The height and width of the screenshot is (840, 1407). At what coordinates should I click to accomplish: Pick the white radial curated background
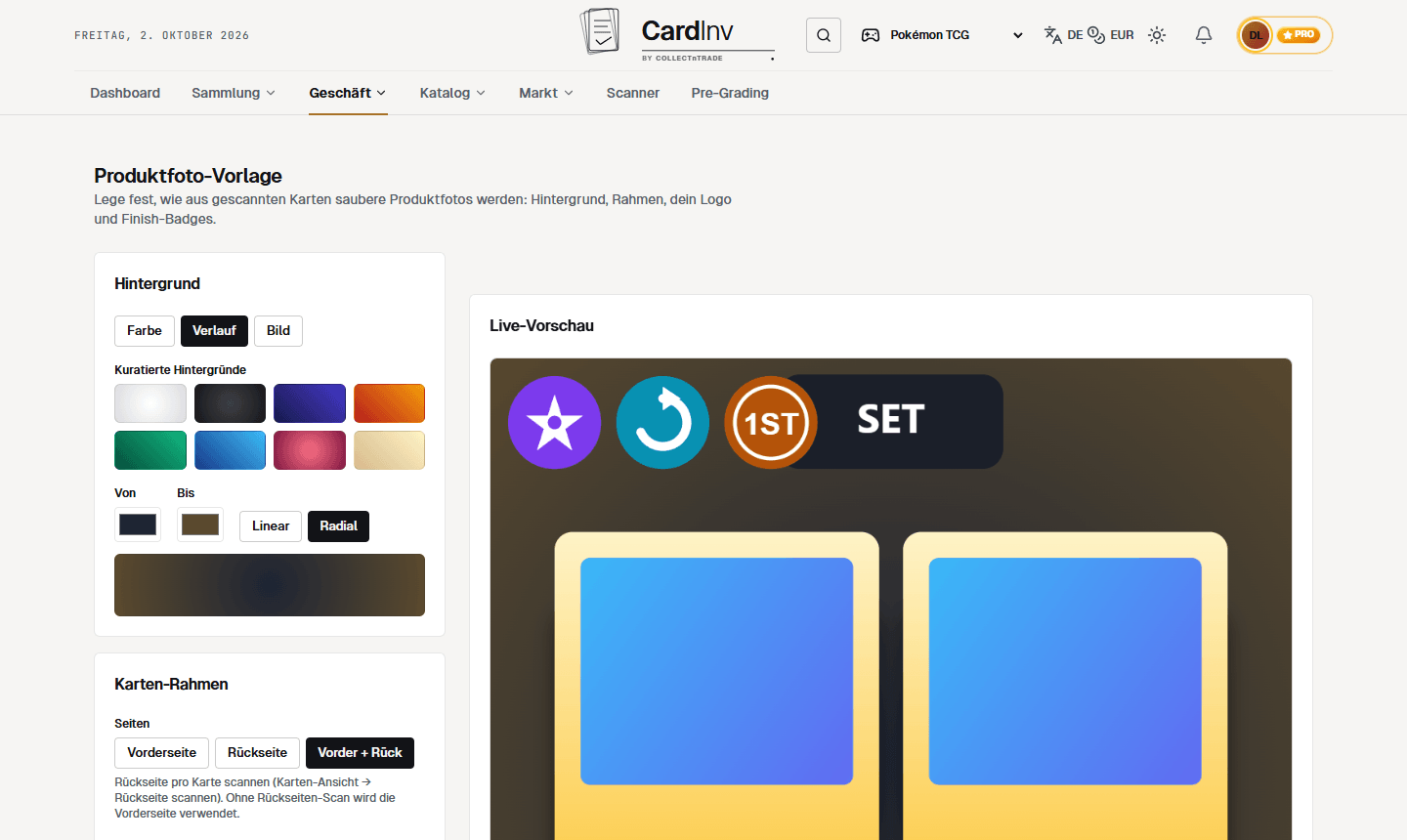(x=150, y=403)
